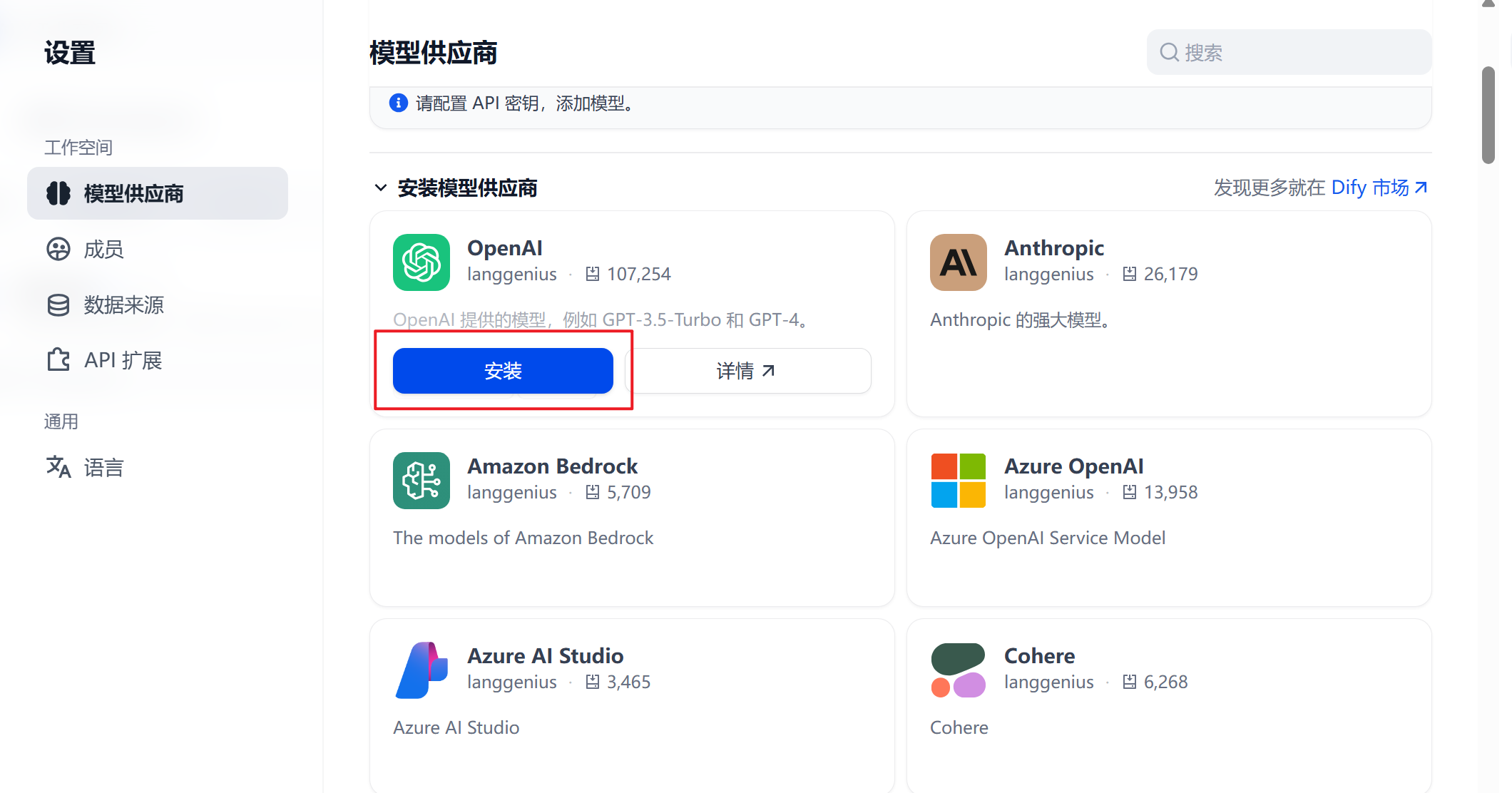Click the 5,709 download count
This screenshot has width=1512, height=793.
[x=629, y=492]
